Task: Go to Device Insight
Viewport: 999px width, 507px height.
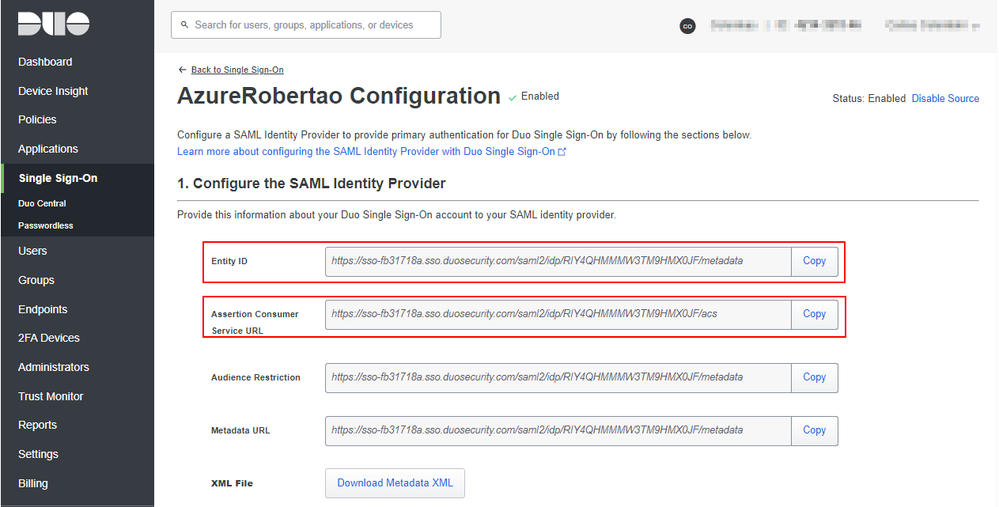Action: click(x=53, y=91)
